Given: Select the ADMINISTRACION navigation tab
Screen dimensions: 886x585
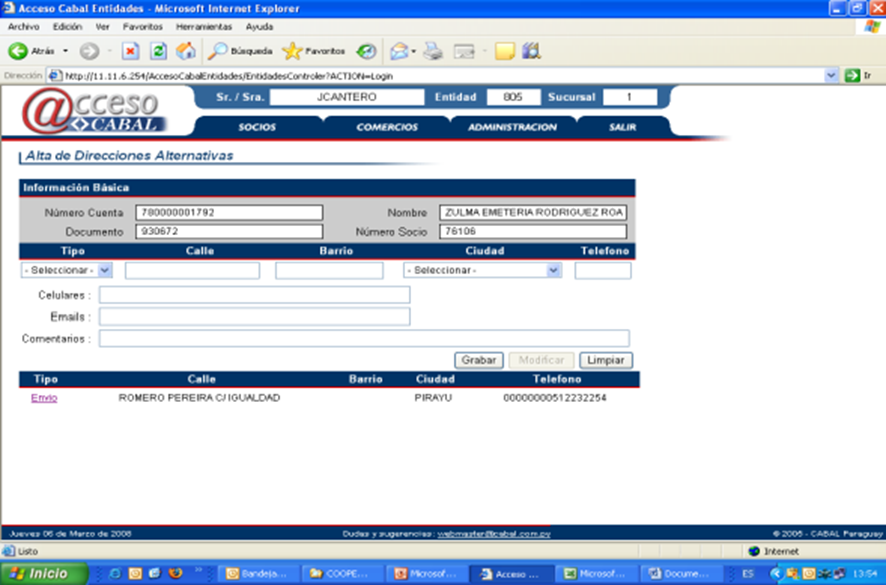Looking at the screenshot, I should click(x=512, y=128).
